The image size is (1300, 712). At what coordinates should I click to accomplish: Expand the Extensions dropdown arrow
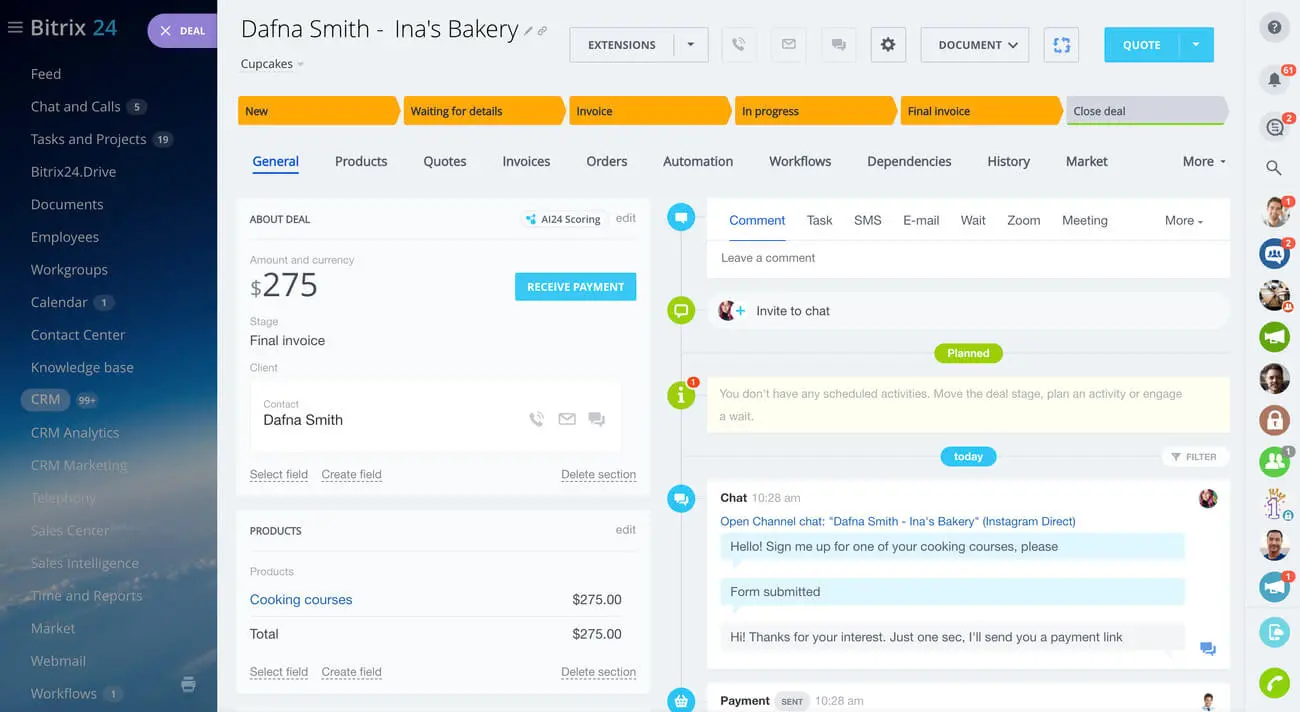pyautogui.click(x=691, y=45)
